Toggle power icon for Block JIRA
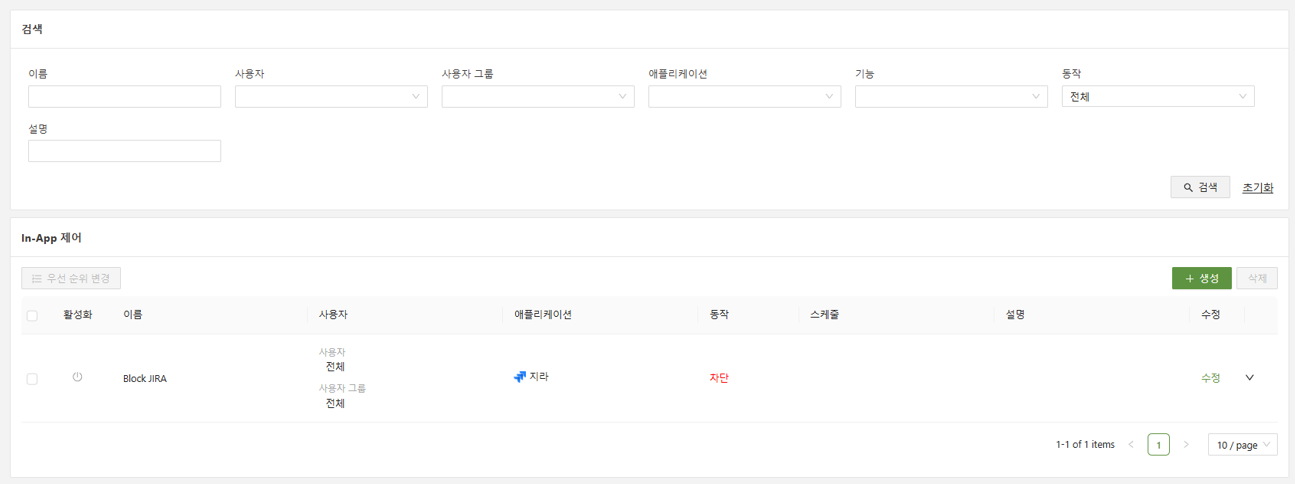This screenshot has height=484, width=1295. [77, 377]
